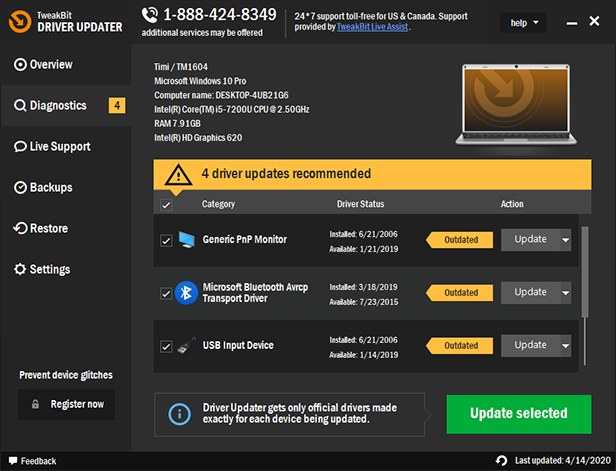Click the Category column header
Screen dimensions: 616x471
(218, 204)
